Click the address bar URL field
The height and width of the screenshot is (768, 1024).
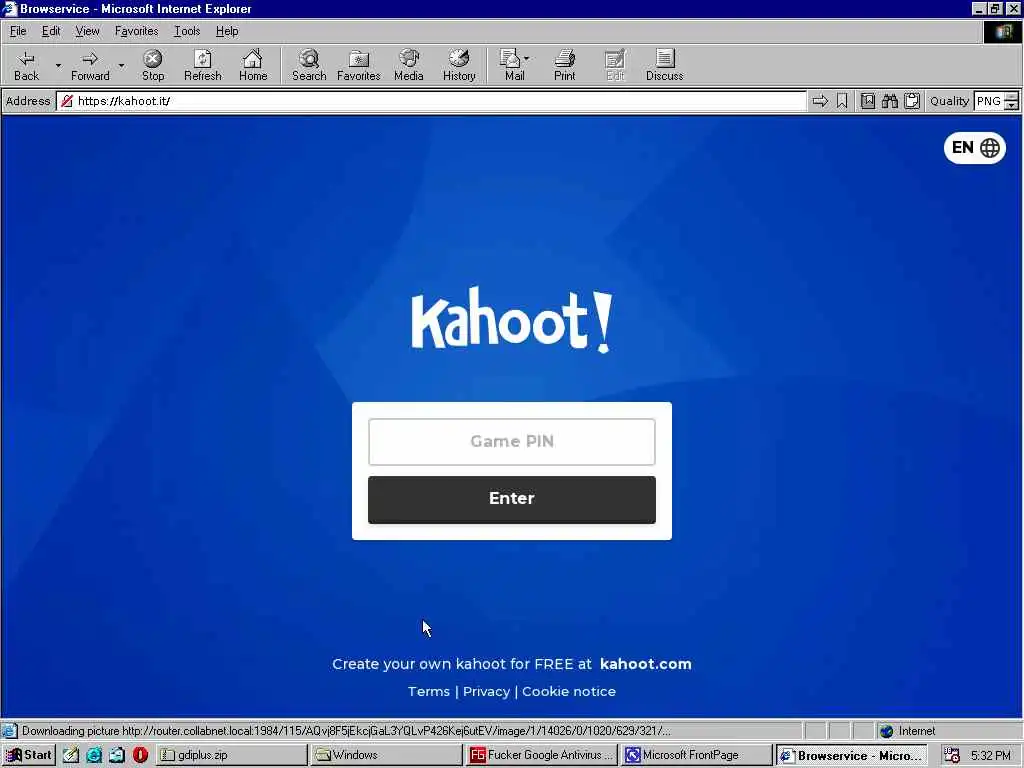(431, 101)
